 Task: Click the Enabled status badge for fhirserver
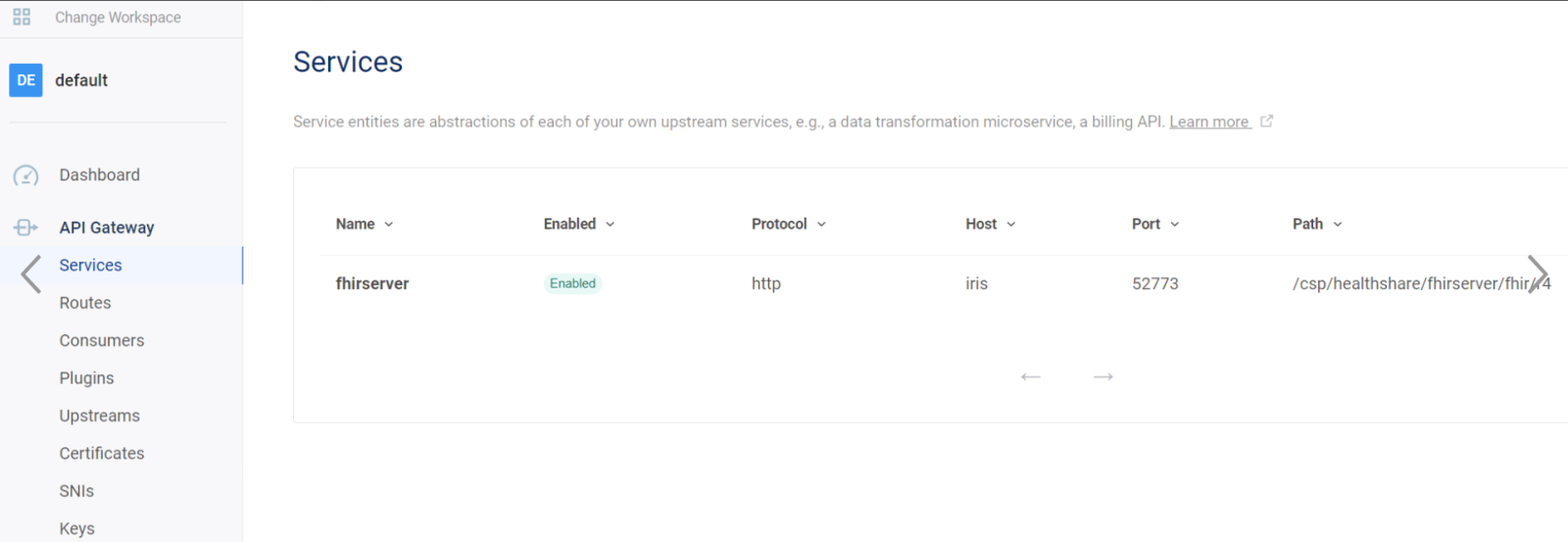572,283
